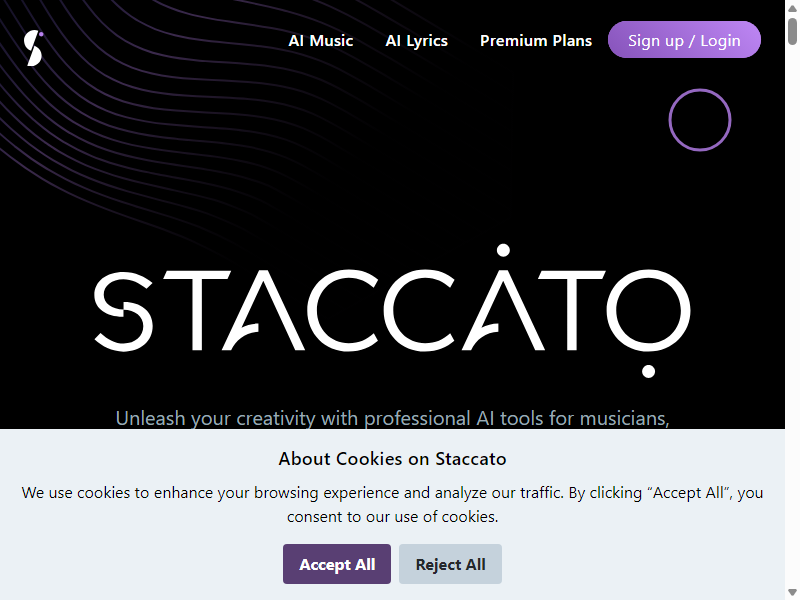Viewport: 800px width, 600px height.
Task: Click the dot below the wordmark's O
Action: pos(648,371)
